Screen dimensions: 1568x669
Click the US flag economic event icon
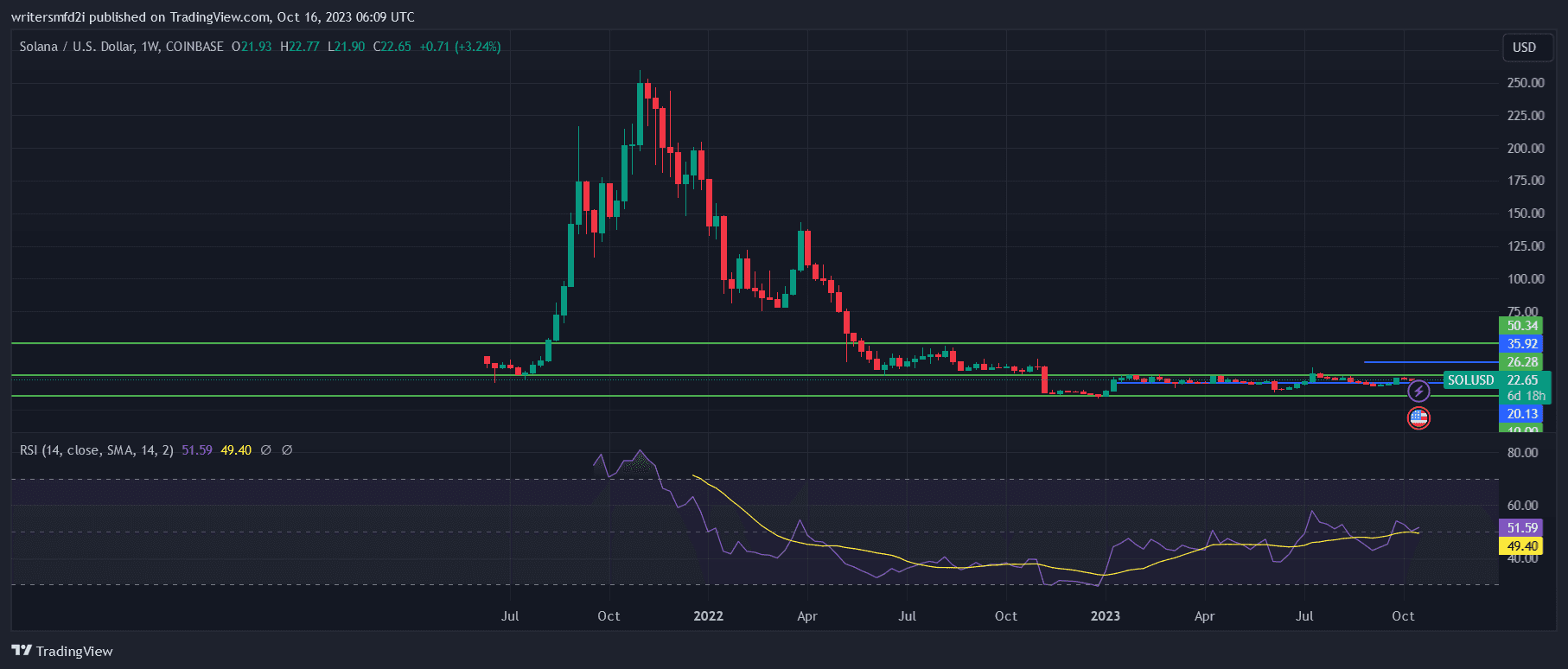click(1418, 418)
